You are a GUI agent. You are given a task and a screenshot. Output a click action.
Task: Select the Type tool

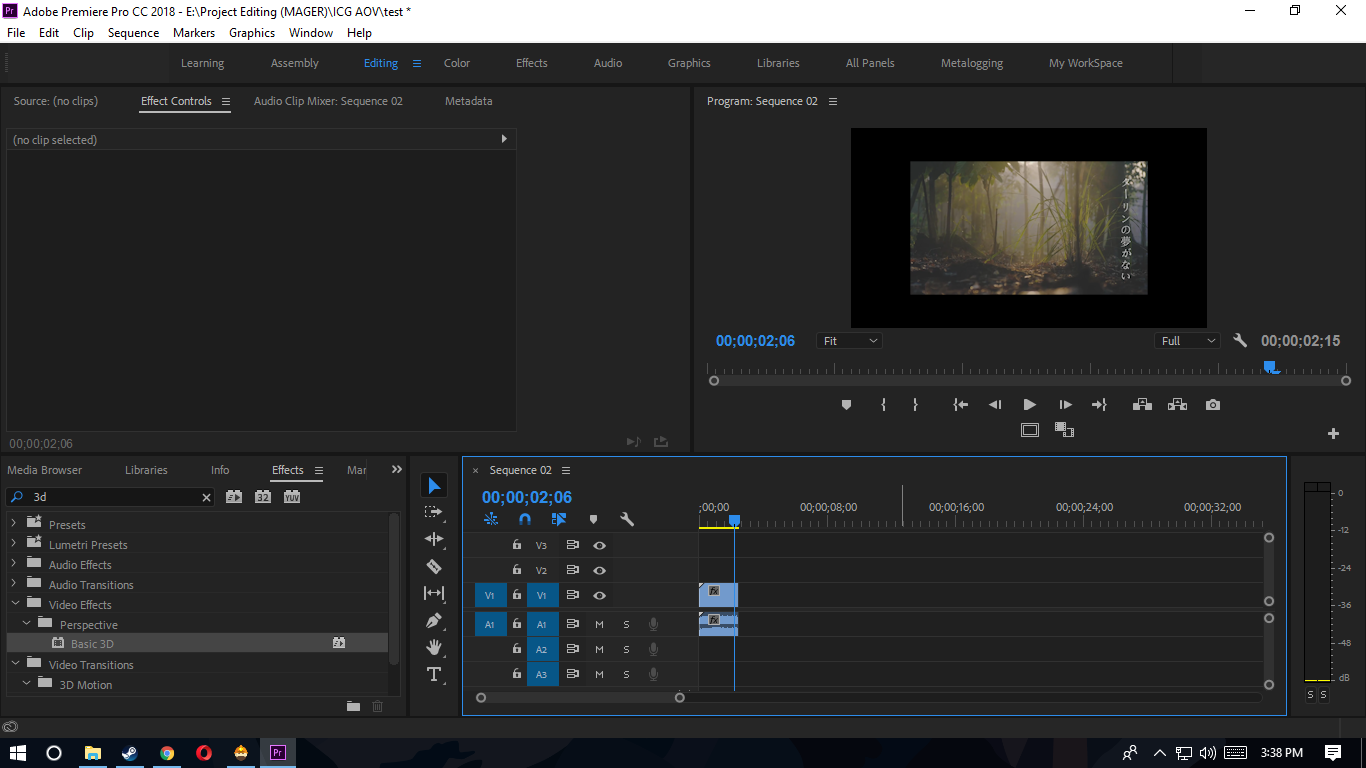tap(434, 674)
